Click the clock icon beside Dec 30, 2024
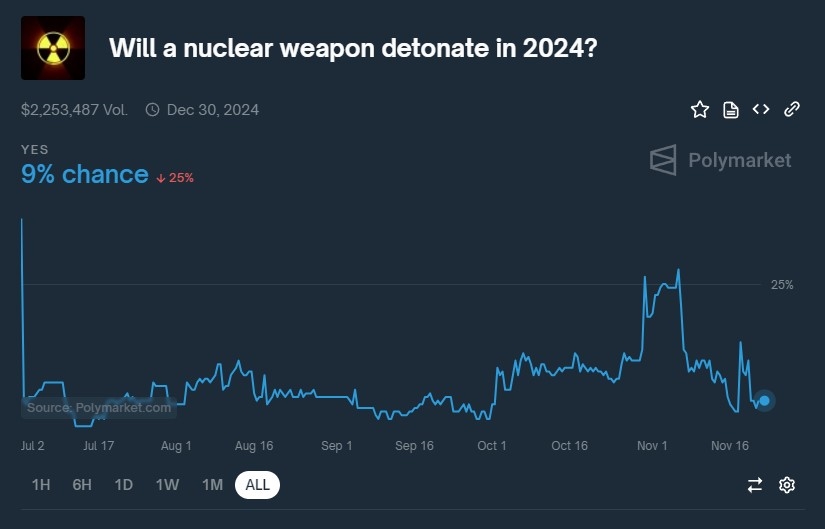825x529 pixels. pos(152,110)
